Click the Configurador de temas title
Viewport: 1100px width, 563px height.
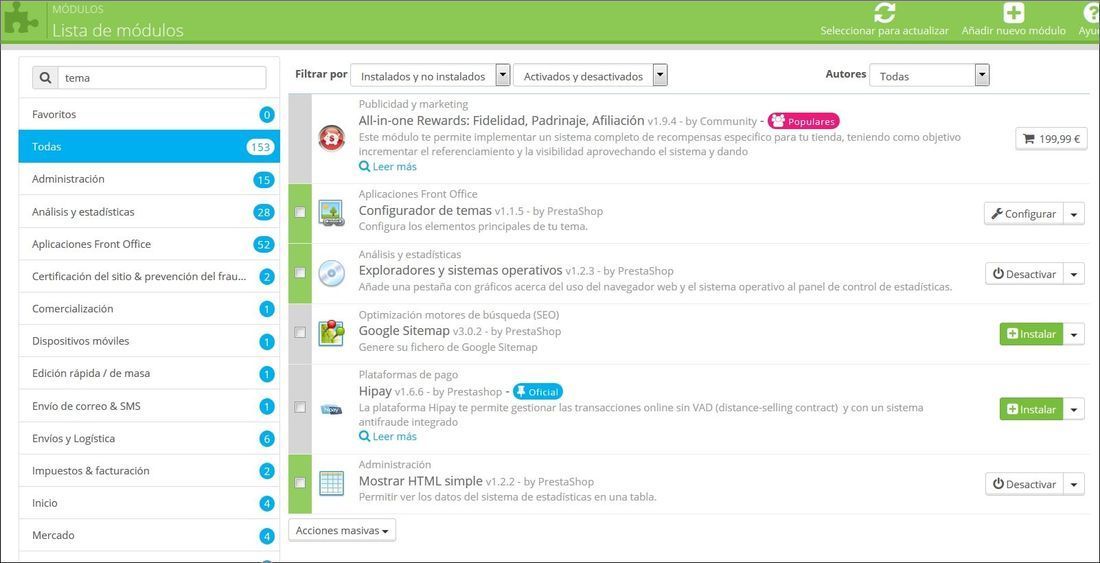click(x=425, y=210)
